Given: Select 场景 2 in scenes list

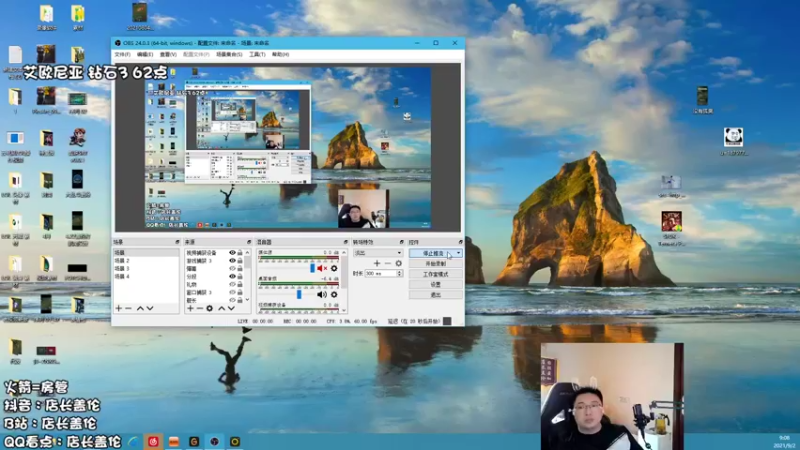Looking at the screenshot, I should 145,260.
